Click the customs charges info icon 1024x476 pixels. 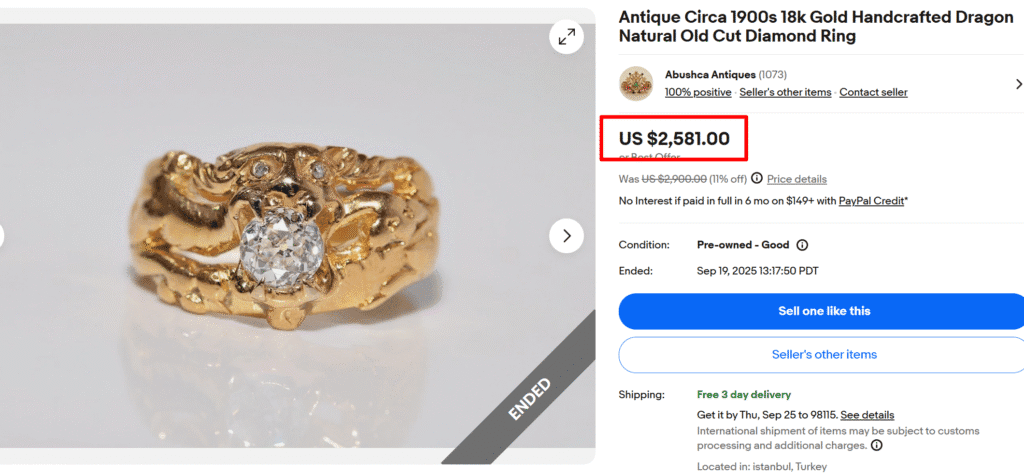click(x=877, y=445)
